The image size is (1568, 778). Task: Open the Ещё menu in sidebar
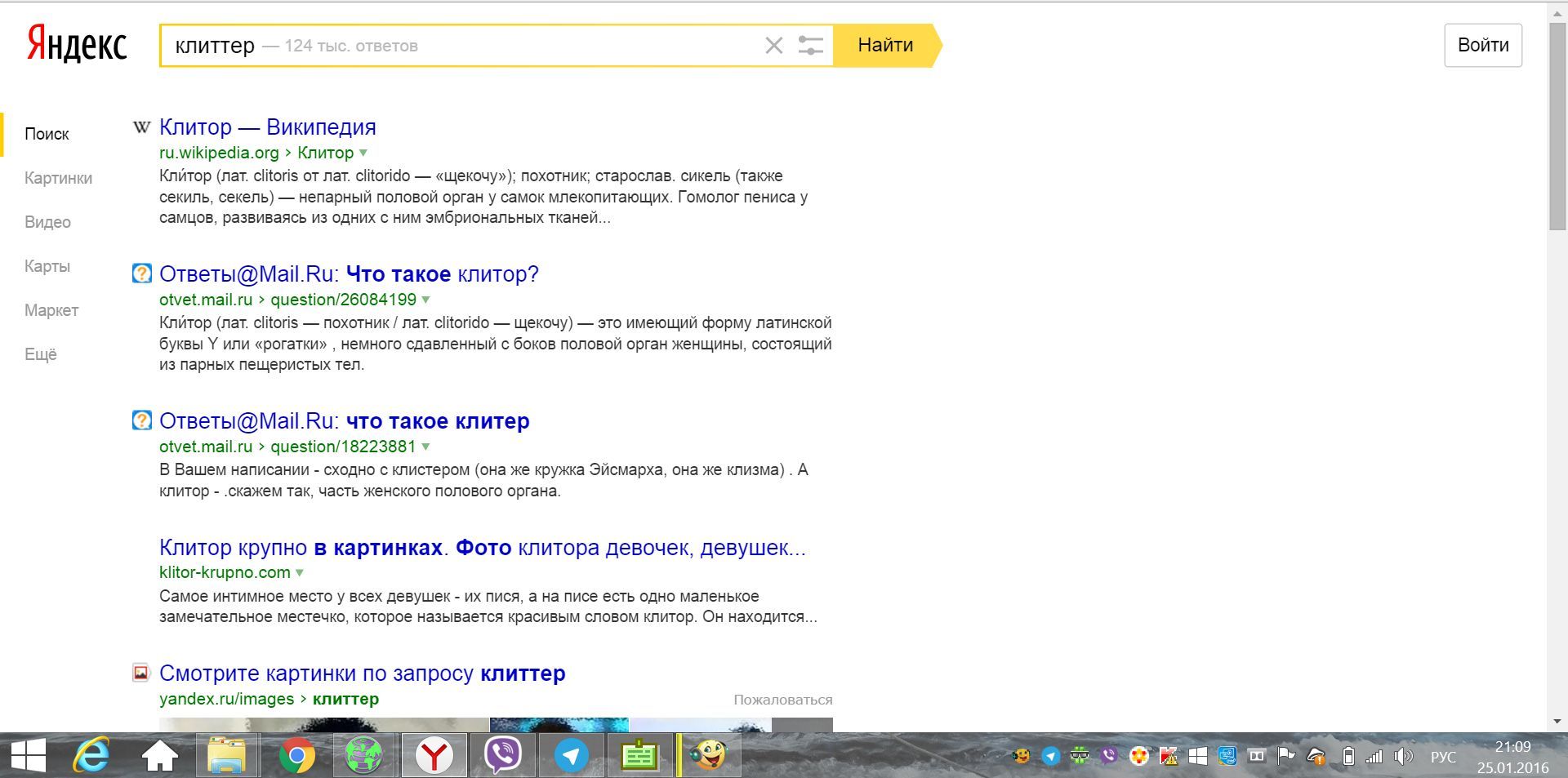(41, 354)
